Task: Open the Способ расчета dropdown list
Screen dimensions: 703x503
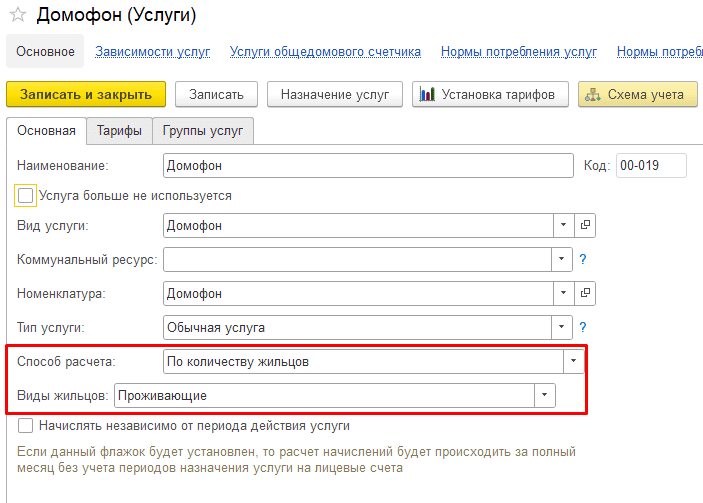Action: click(x=573, y=361)
